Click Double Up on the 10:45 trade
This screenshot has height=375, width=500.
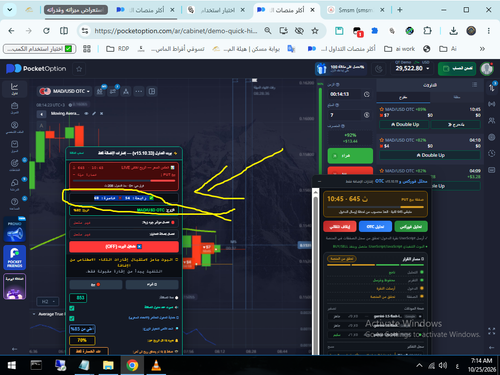click(405, 125)
